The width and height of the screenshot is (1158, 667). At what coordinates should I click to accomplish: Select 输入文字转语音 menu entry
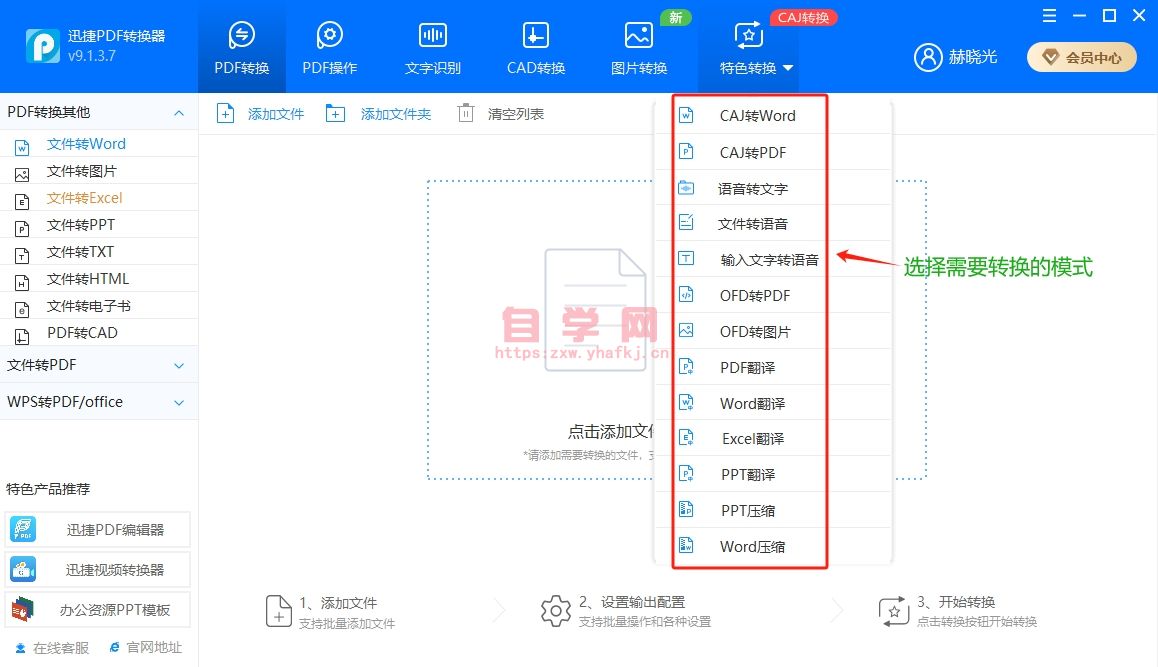(x=769, y=260)
